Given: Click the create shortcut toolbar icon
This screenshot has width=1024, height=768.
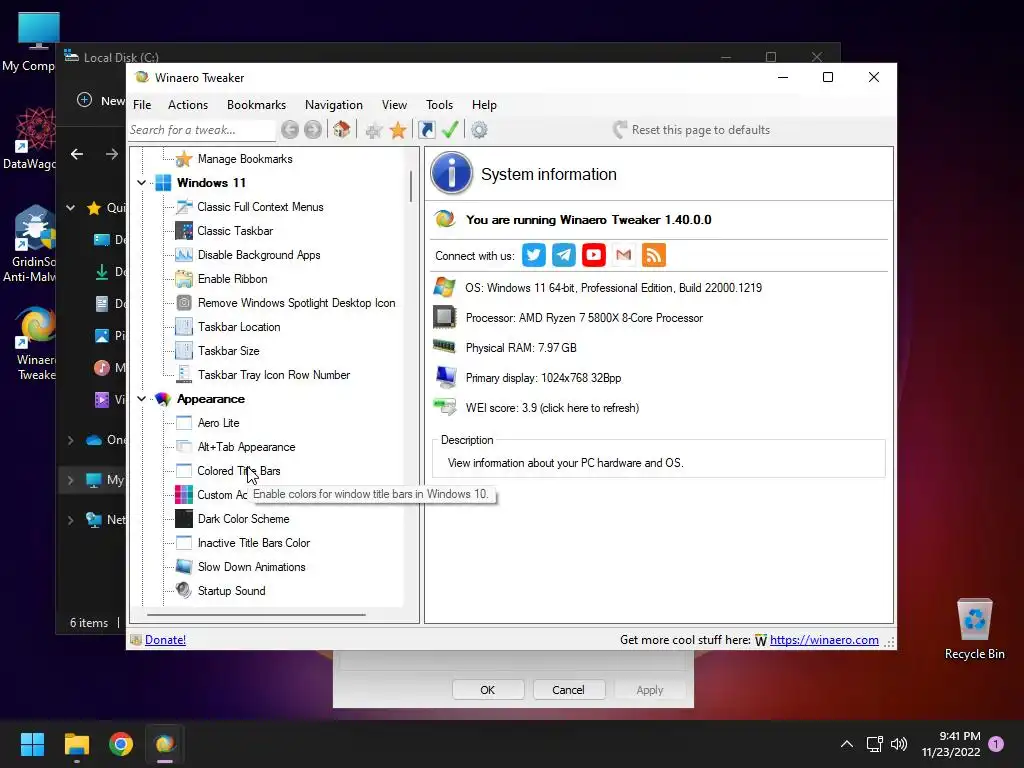Looking at the screenshot, I should tap(426, 129).
